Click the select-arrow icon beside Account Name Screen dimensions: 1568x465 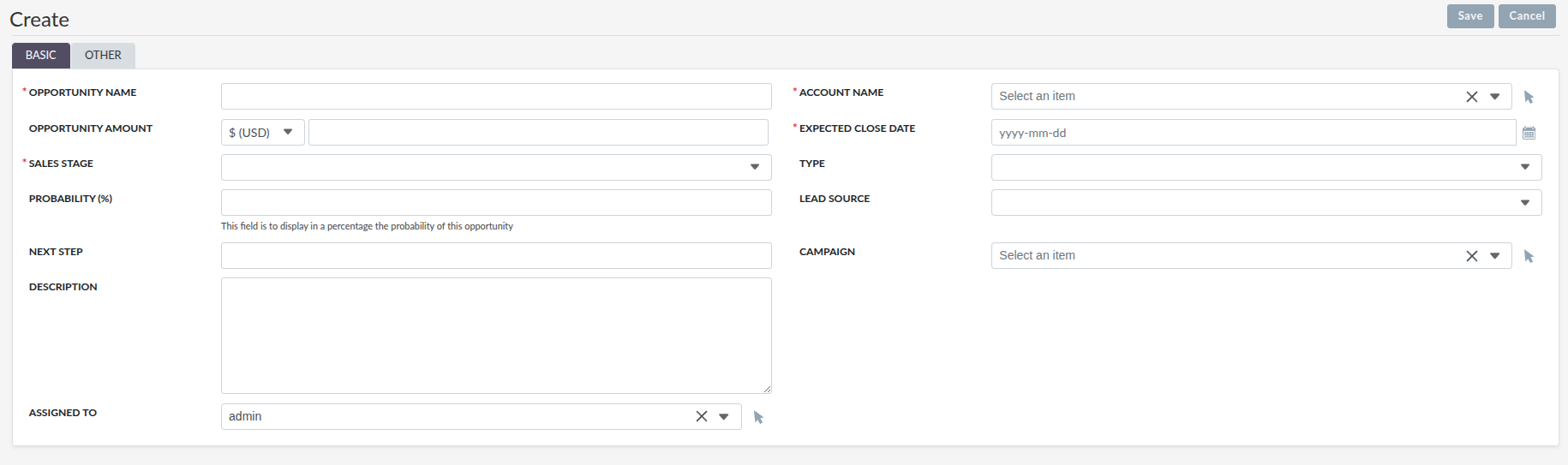1529,97
